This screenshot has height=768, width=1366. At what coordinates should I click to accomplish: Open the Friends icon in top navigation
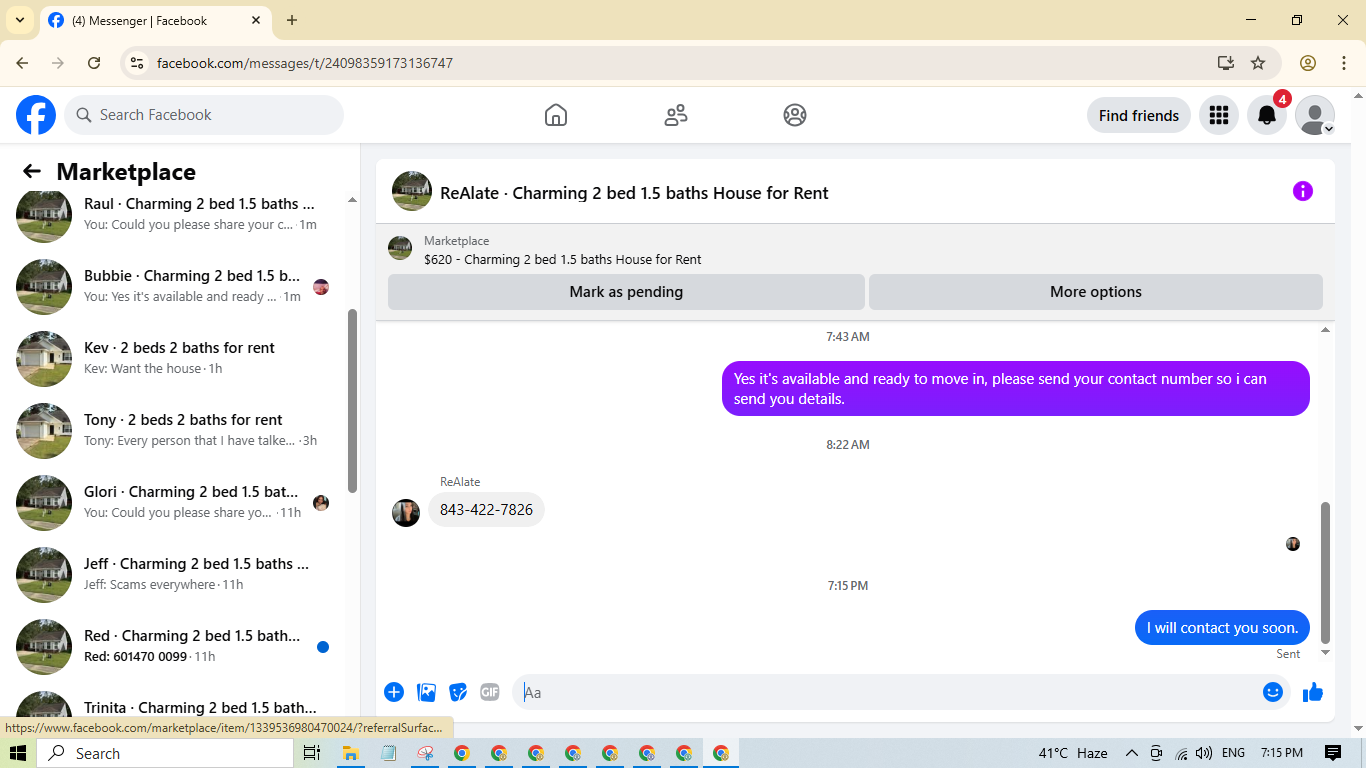tap(676, 115)
